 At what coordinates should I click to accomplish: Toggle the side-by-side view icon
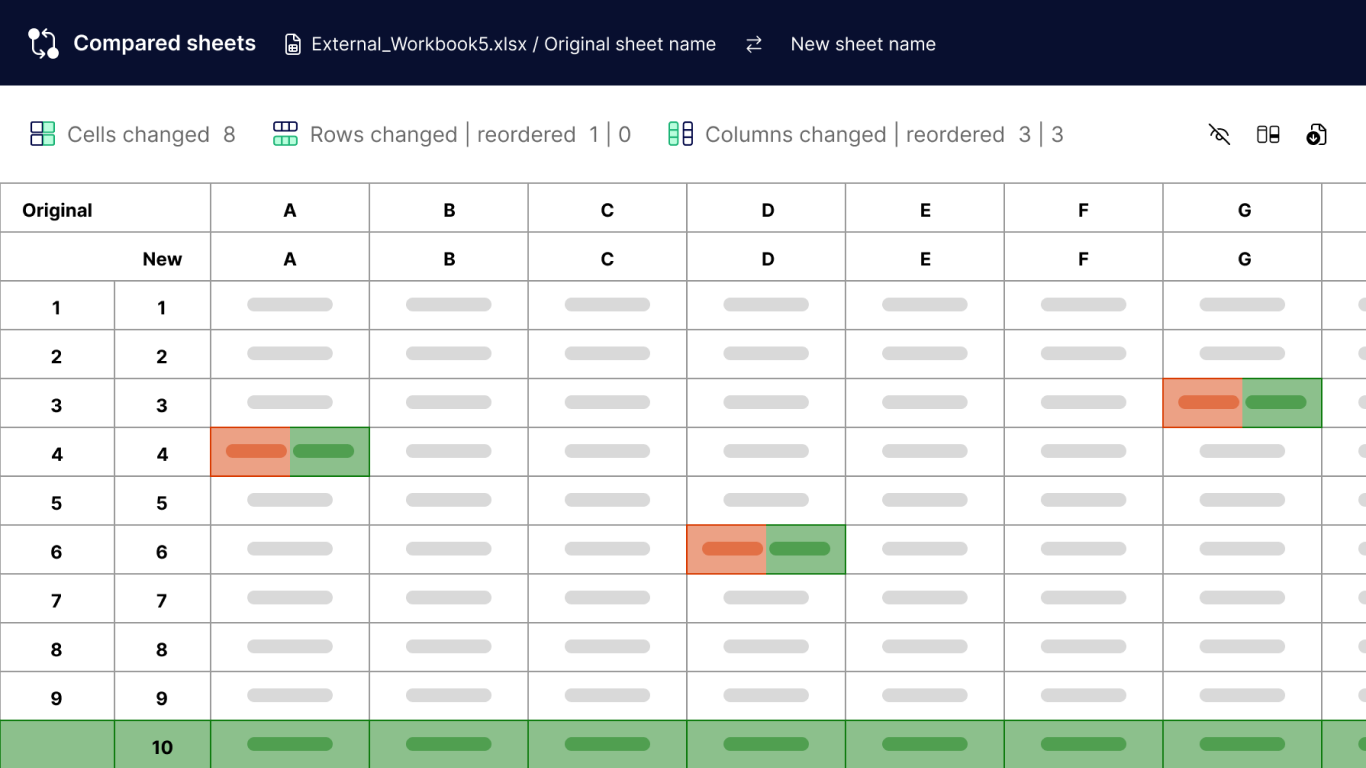click(1268, 134)
